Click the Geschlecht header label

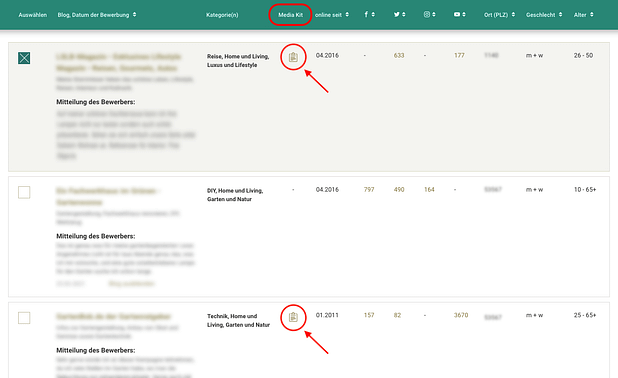540,15
